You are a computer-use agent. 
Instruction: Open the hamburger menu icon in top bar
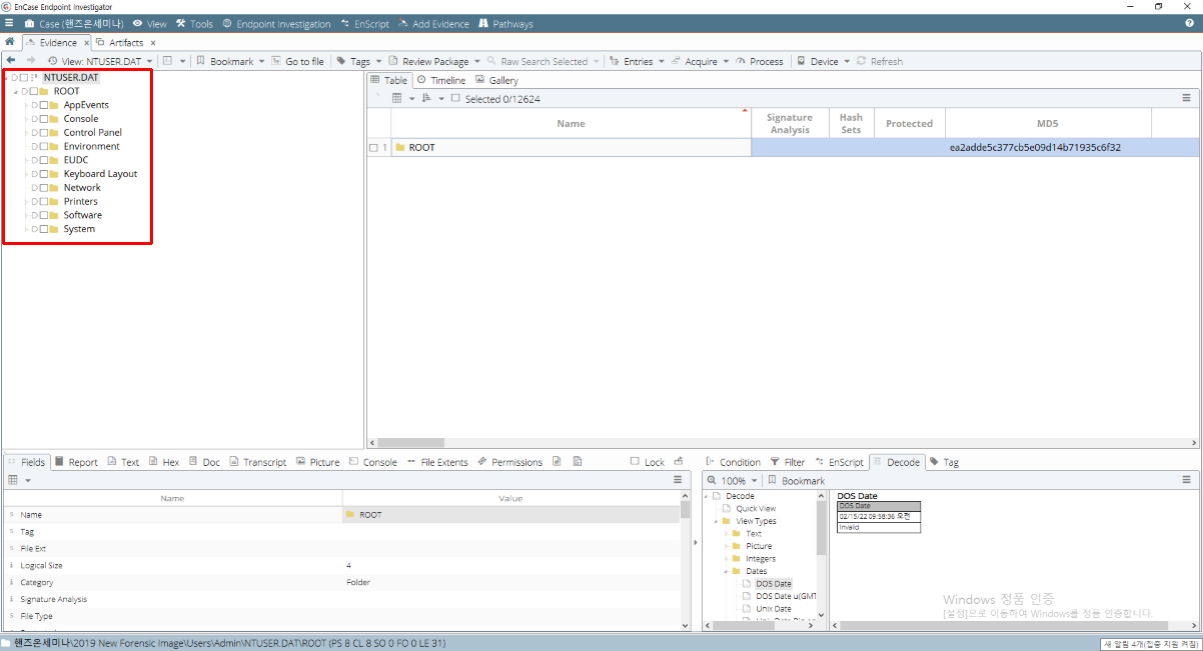(9, 23)
